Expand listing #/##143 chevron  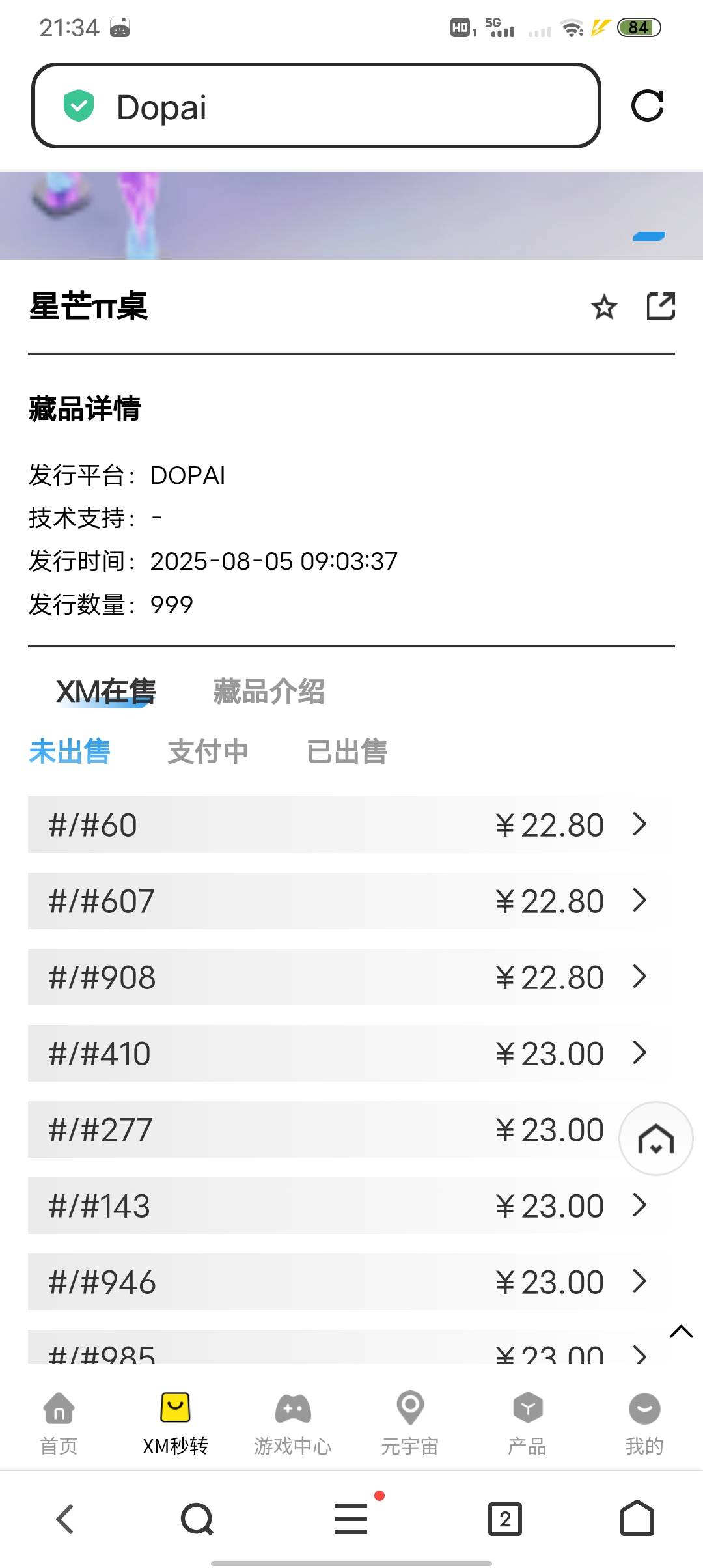point(640,1205)
